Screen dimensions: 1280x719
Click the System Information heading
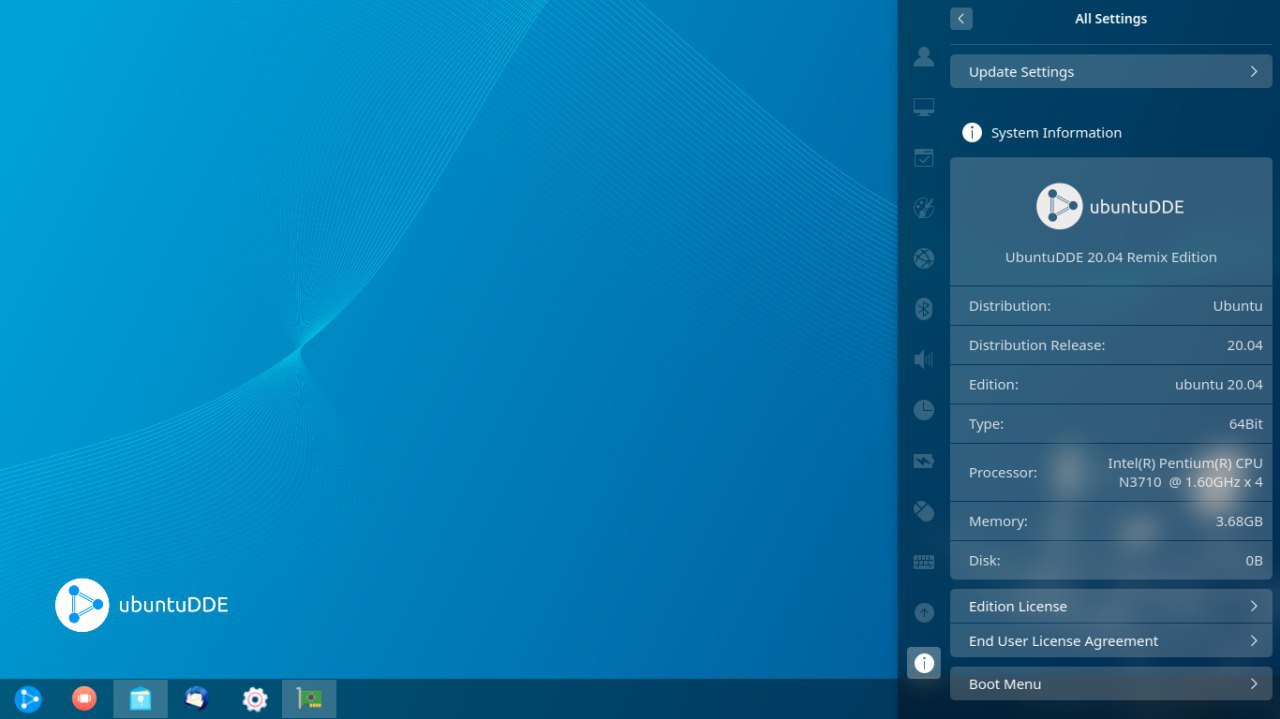(1056, 132)
